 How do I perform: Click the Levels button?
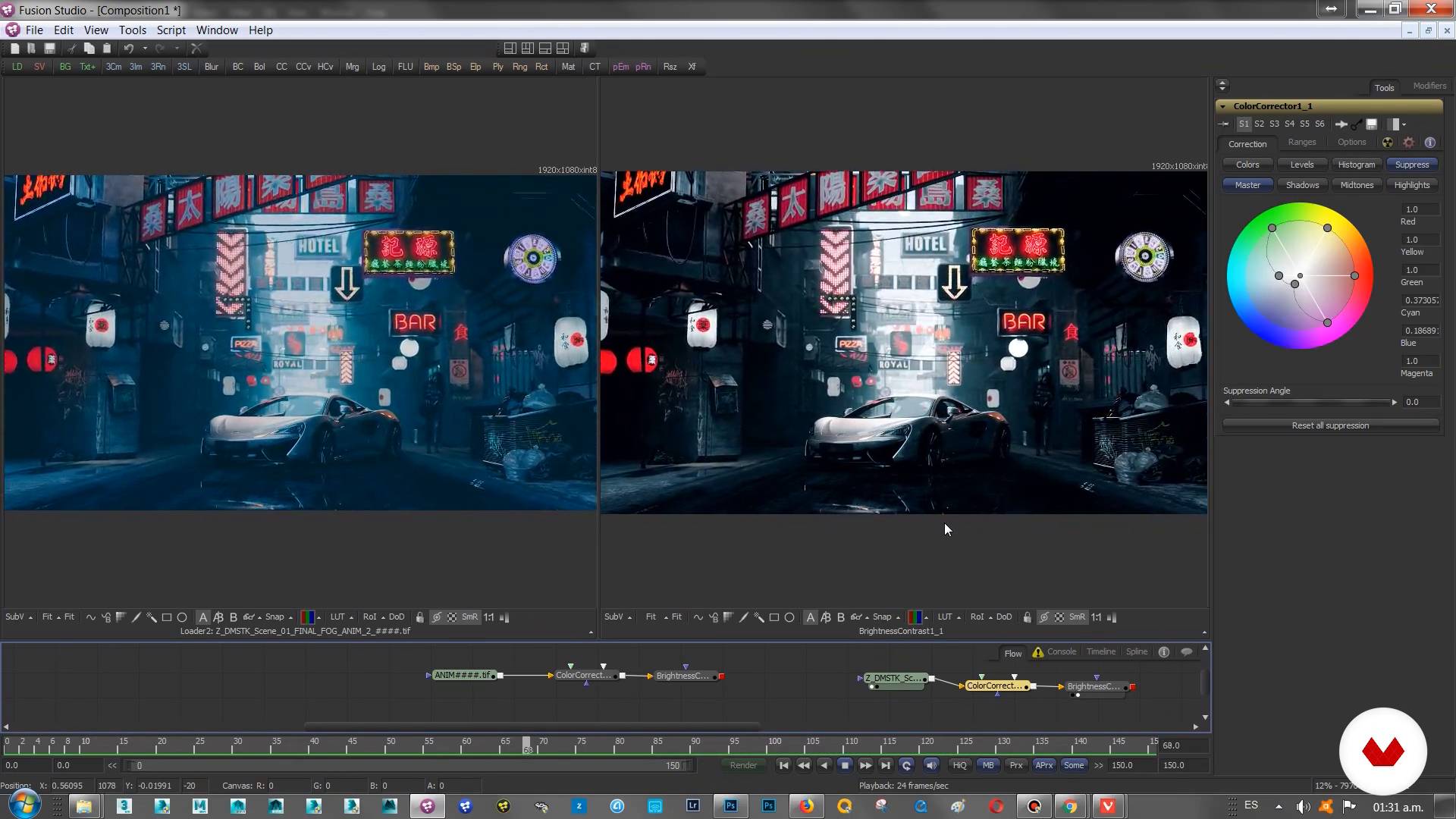click(x=1302, y=165)
